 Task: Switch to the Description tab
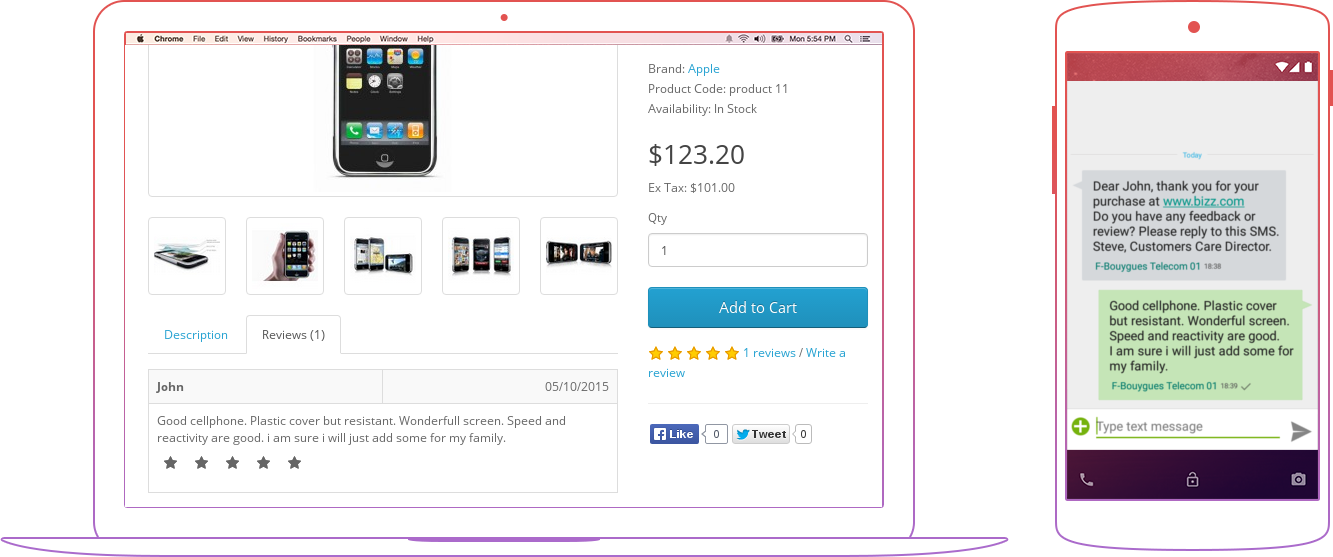pyautogui.click(x=196, y=335)
